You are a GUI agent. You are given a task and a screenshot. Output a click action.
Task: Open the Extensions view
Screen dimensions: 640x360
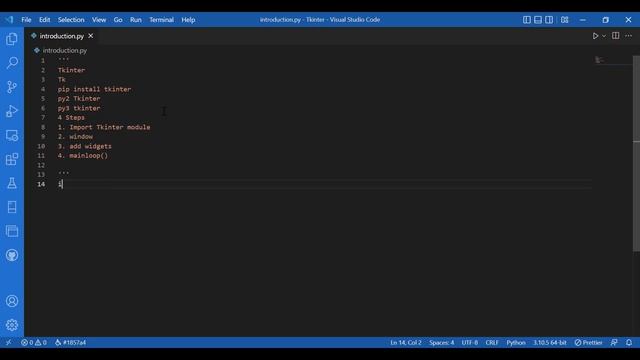click(x=12, y=159)
